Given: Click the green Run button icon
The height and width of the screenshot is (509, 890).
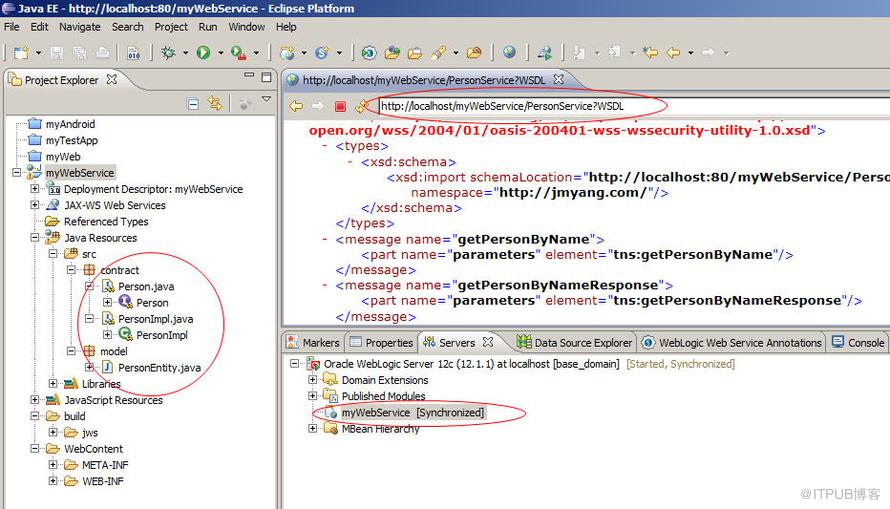Looking at the screenshot, I should tap(203, 53).
